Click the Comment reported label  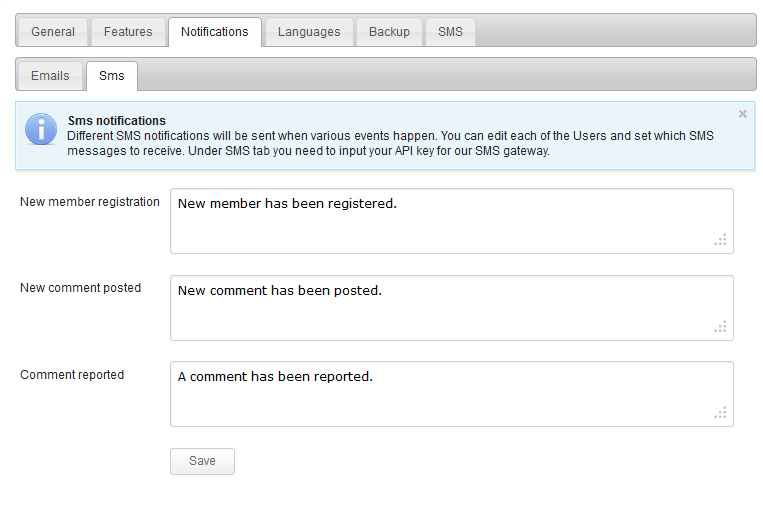click(72, 375)
